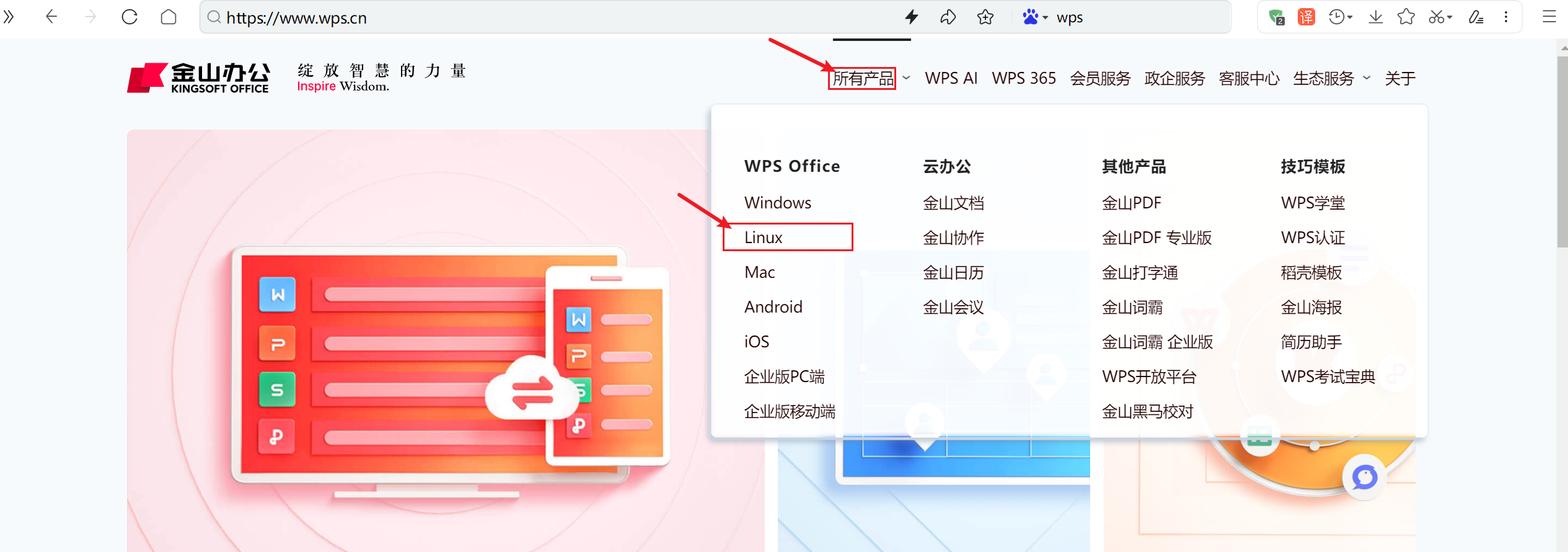Image resolution: width=1568 pixels, height=552 pixels.
Task: Open 生态服务 navigation item
Action: (x=1323, y=79)
